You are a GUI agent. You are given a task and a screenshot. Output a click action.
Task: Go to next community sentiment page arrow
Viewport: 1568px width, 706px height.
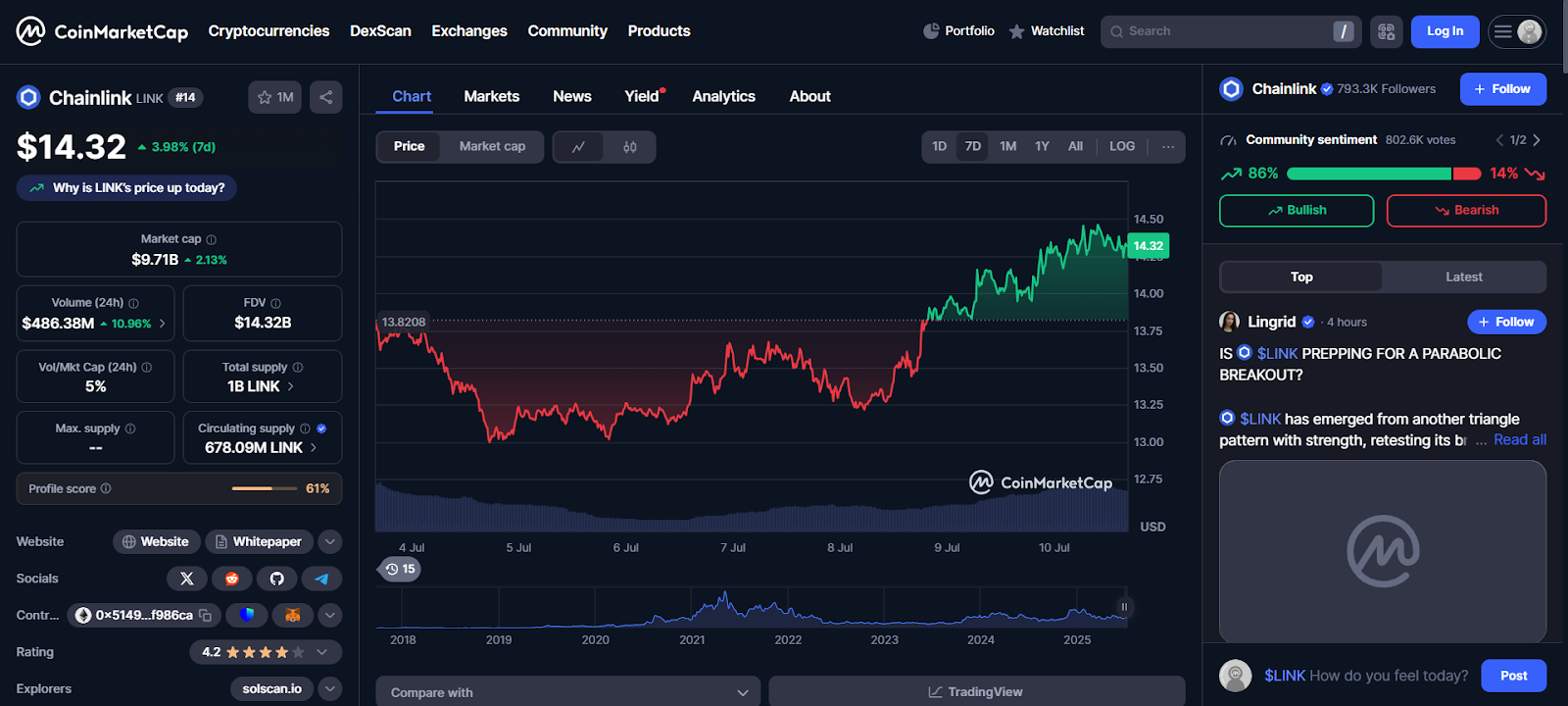tap(1537, 140)
